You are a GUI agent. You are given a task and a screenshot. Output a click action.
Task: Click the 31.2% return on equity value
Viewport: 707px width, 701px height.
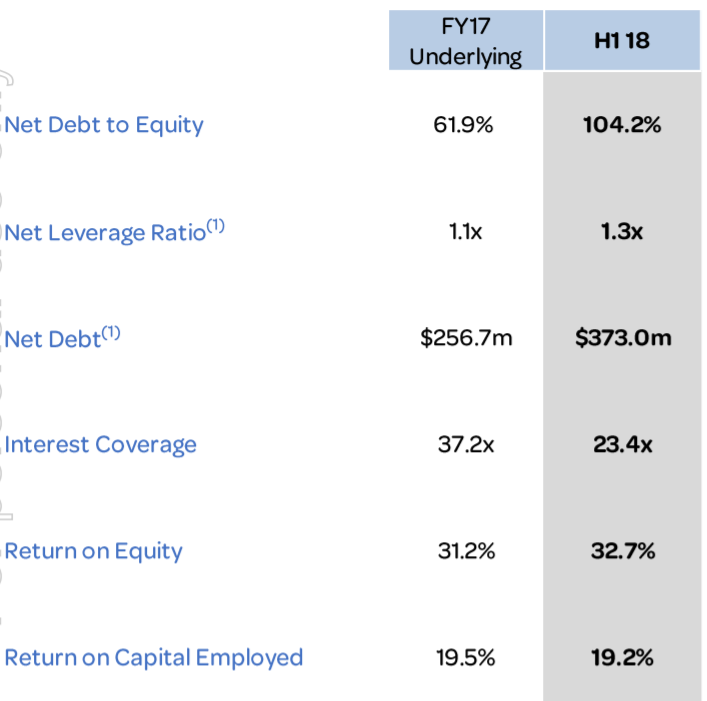[x=467, y=551]
